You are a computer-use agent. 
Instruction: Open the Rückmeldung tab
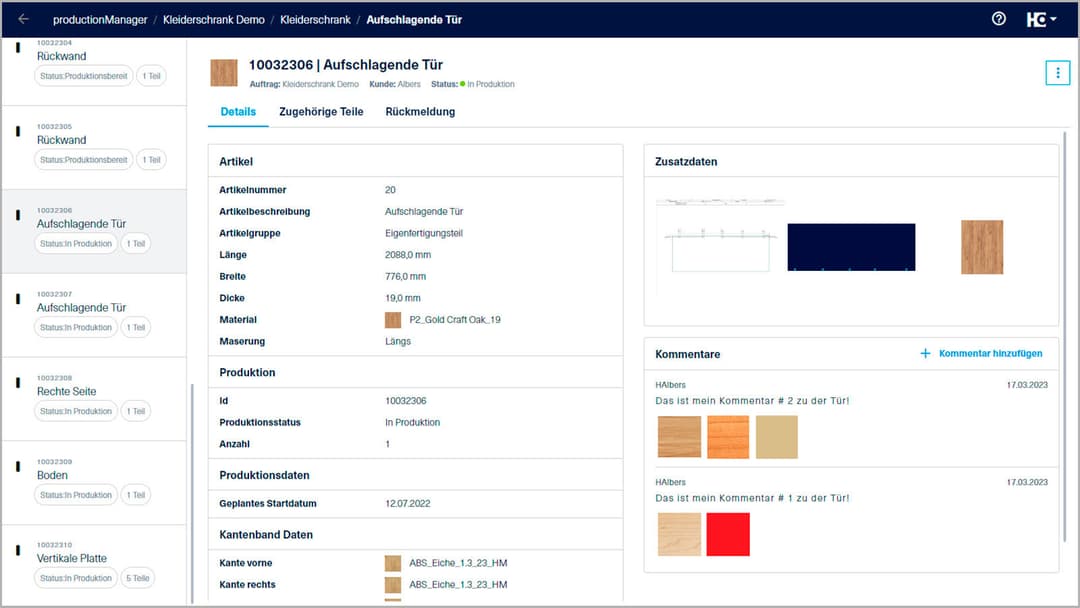(422, 111)
